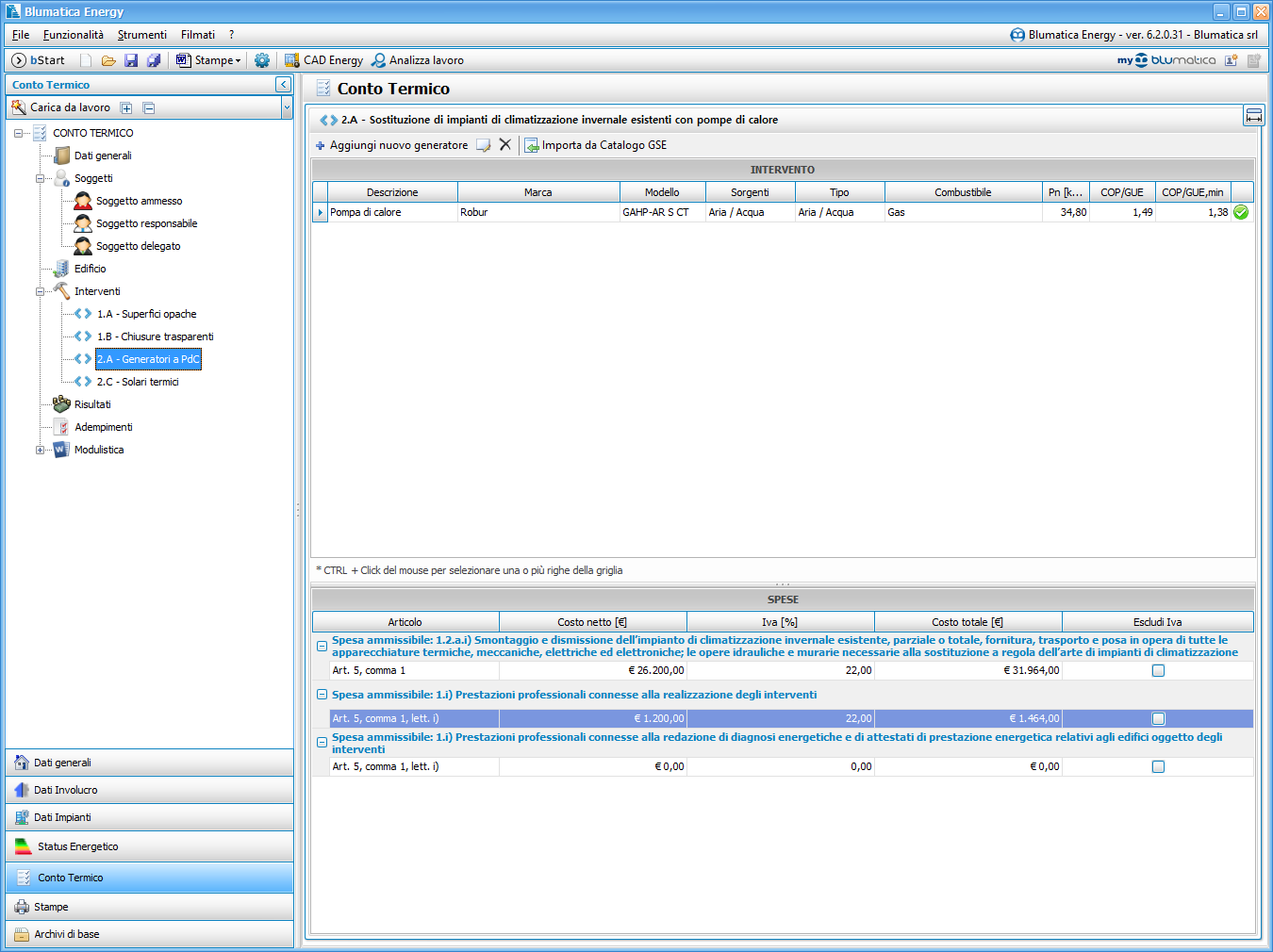
Task: Toggle Escludi Iva for € 0,00 row
Action: click(x=1158, y=767)
